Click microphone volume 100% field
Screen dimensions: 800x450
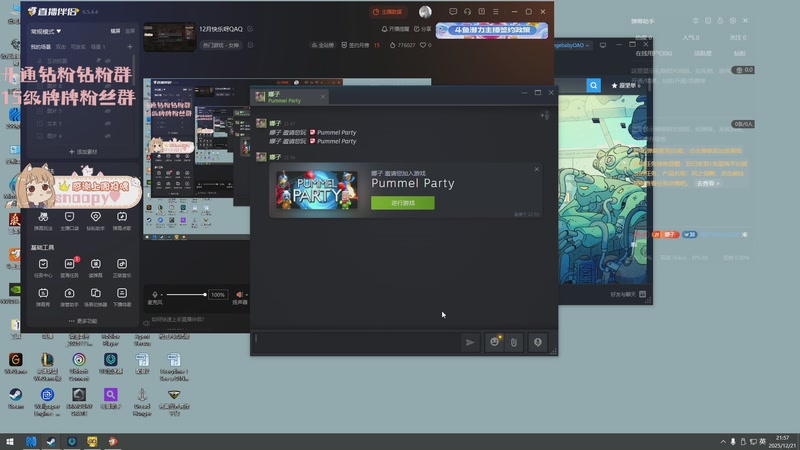(x=218, y=294)
